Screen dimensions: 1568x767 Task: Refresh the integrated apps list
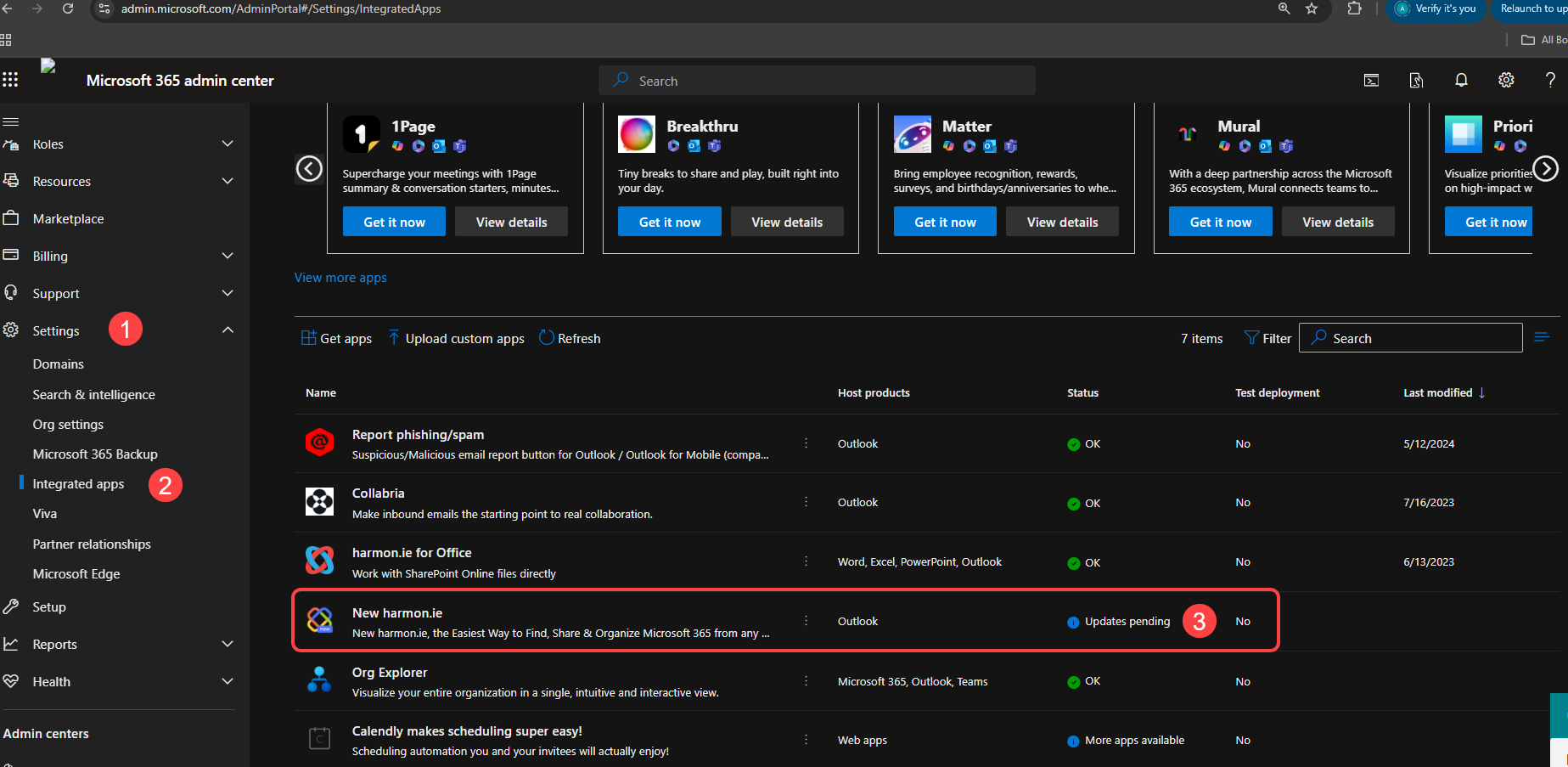click(x=570, y=338)
